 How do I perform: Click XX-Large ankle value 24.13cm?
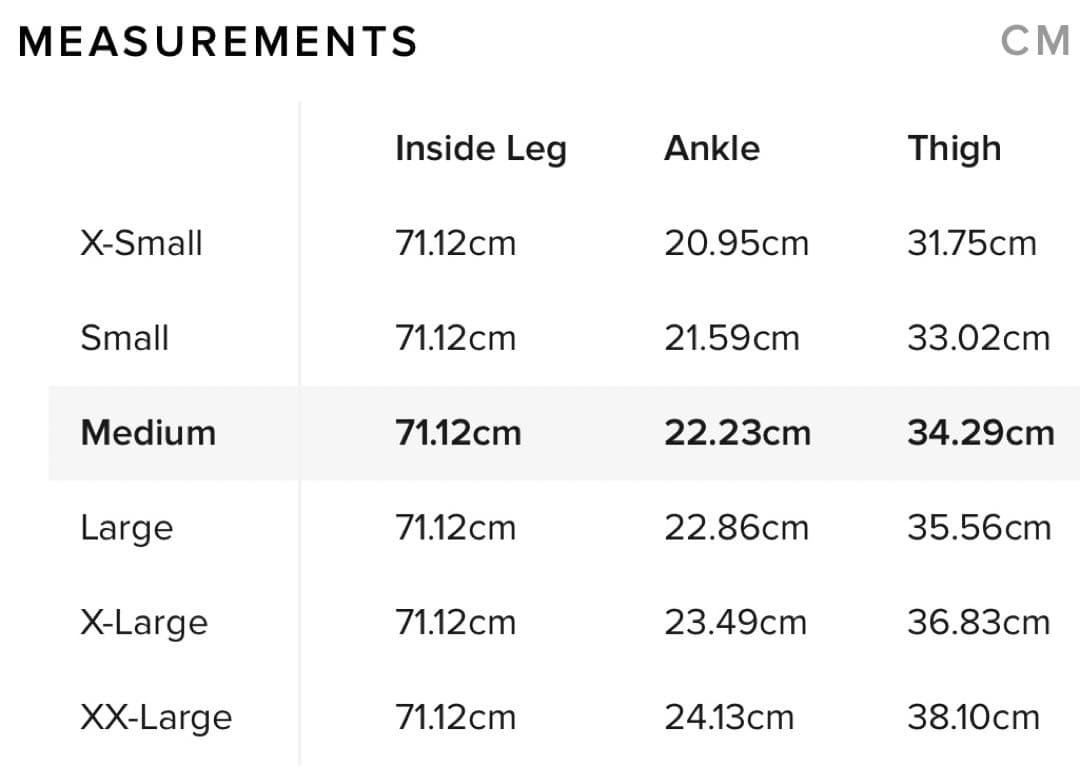(729, 718)
